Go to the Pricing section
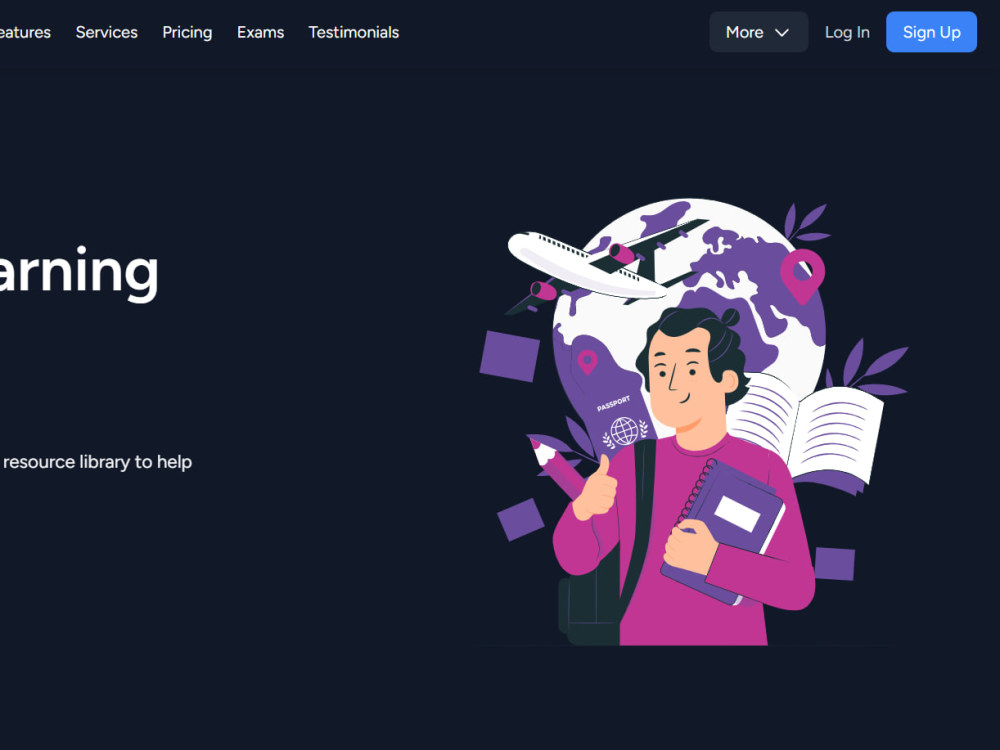This screenshot has height=750, width=1000. coord(187,32)
